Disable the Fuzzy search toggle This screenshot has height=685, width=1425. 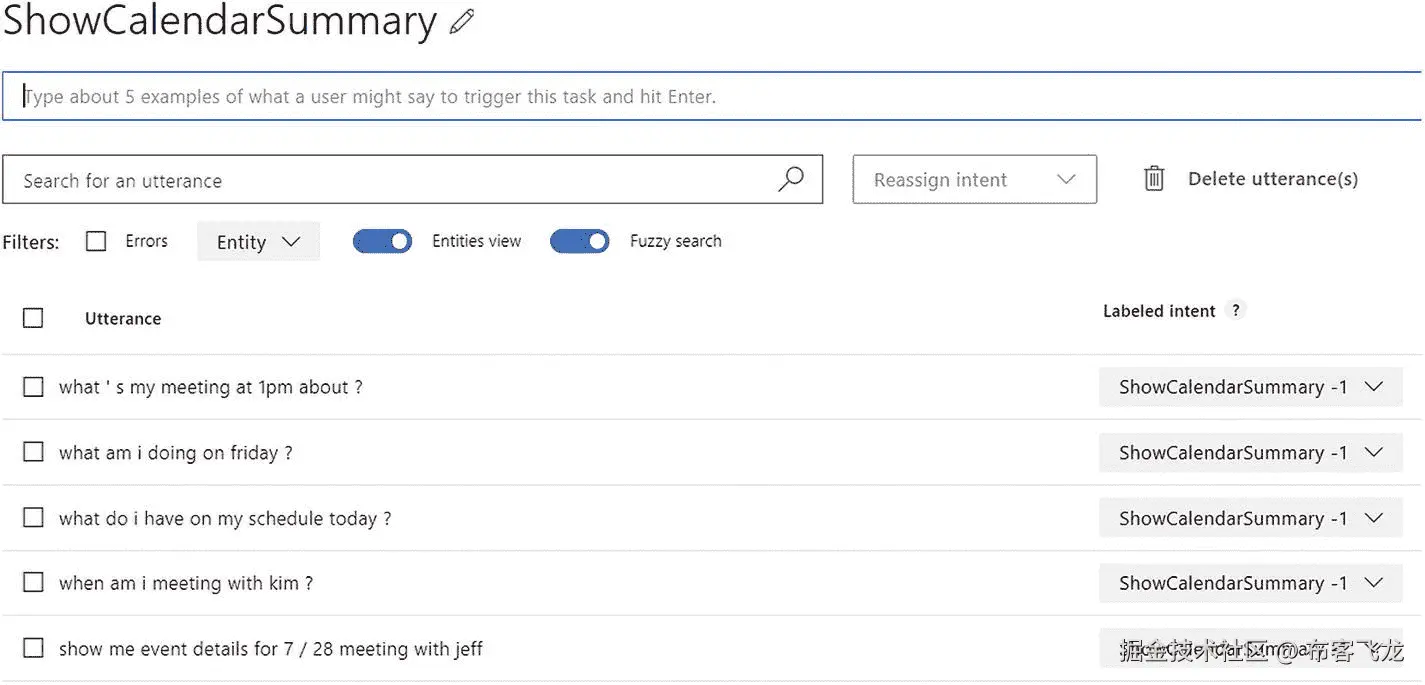coord(579,241)
